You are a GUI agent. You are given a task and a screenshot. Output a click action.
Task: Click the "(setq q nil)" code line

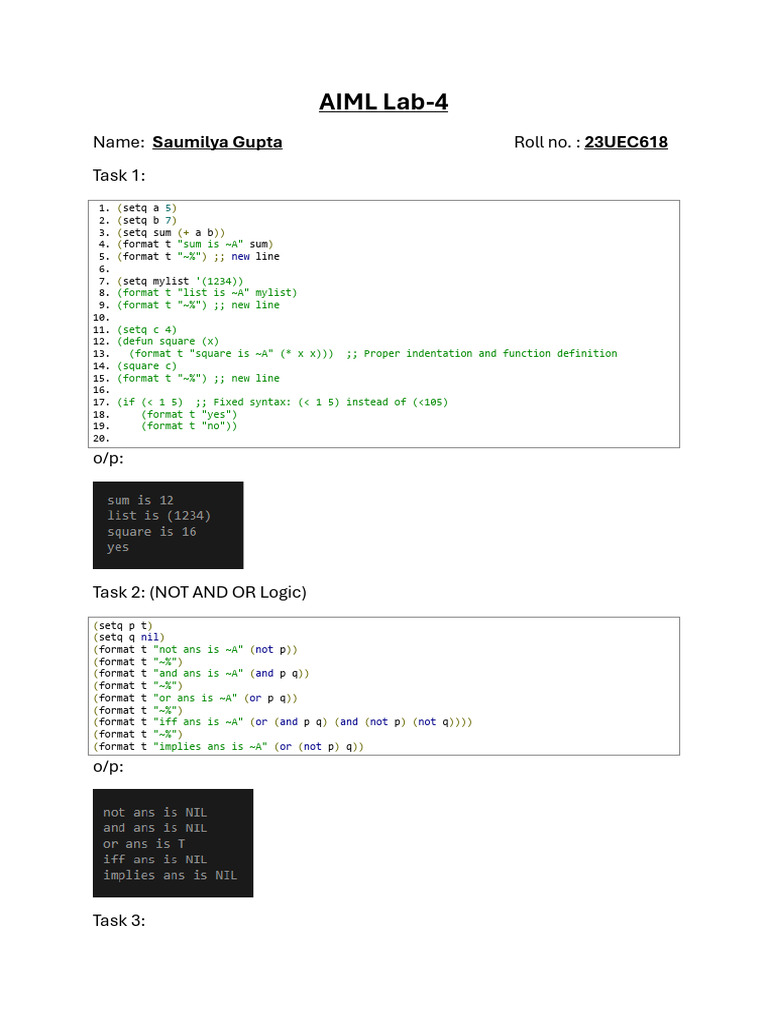128,637
